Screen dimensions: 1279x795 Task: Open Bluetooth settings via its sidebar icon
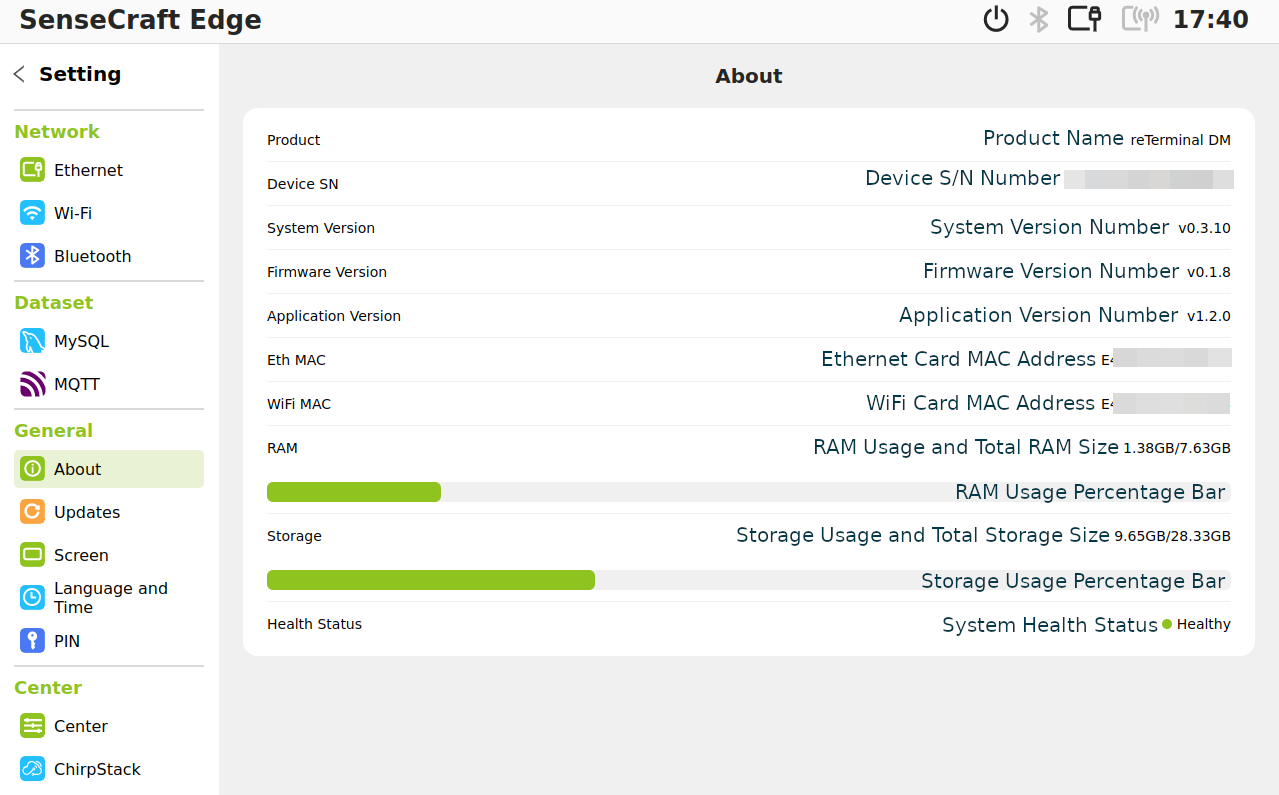tap(33, 256)
